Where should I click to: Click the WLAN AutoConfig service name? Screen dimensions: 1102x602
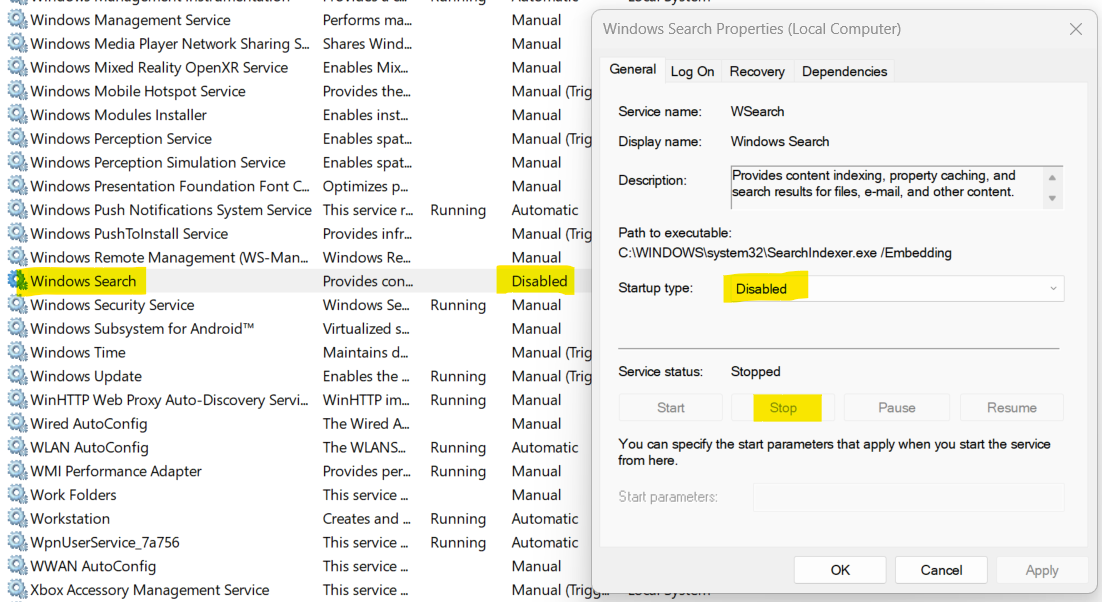click(89, 447)
